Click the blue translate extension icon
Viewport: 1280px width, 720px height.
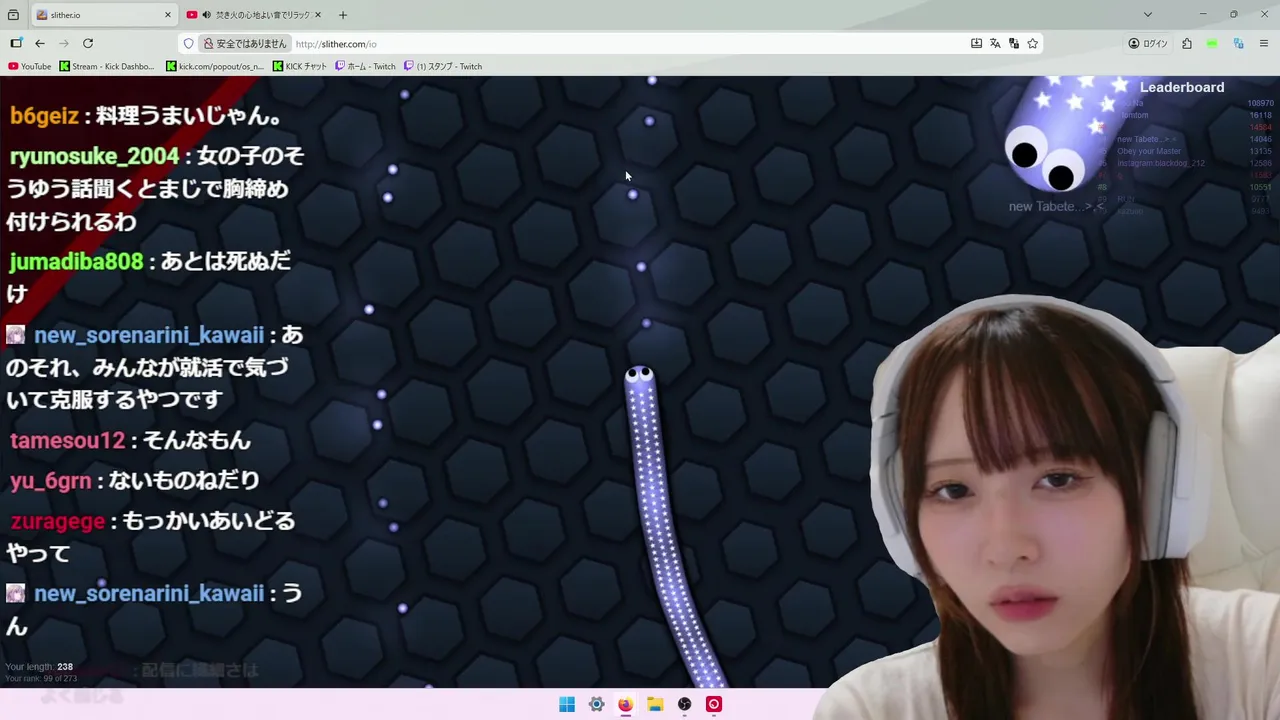[1238, 43]
